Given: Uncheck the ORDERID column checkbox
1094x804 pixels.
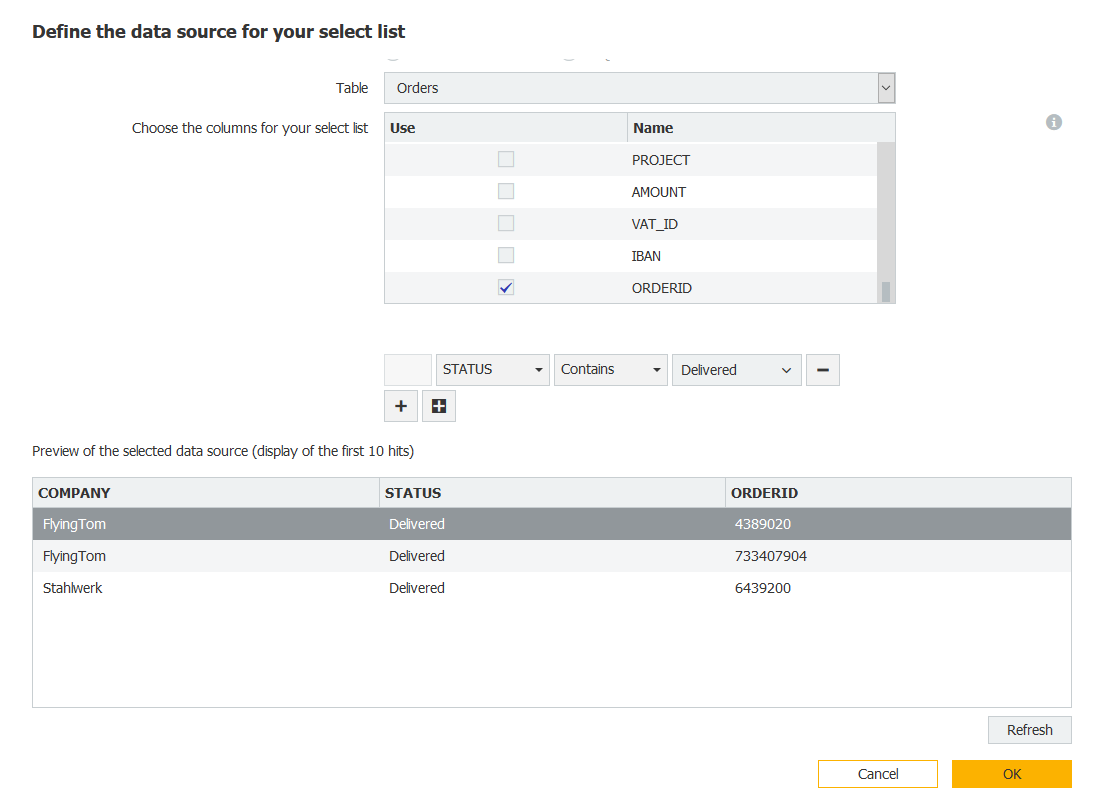Looking at the screenshot, I should (x=506, y=288).
